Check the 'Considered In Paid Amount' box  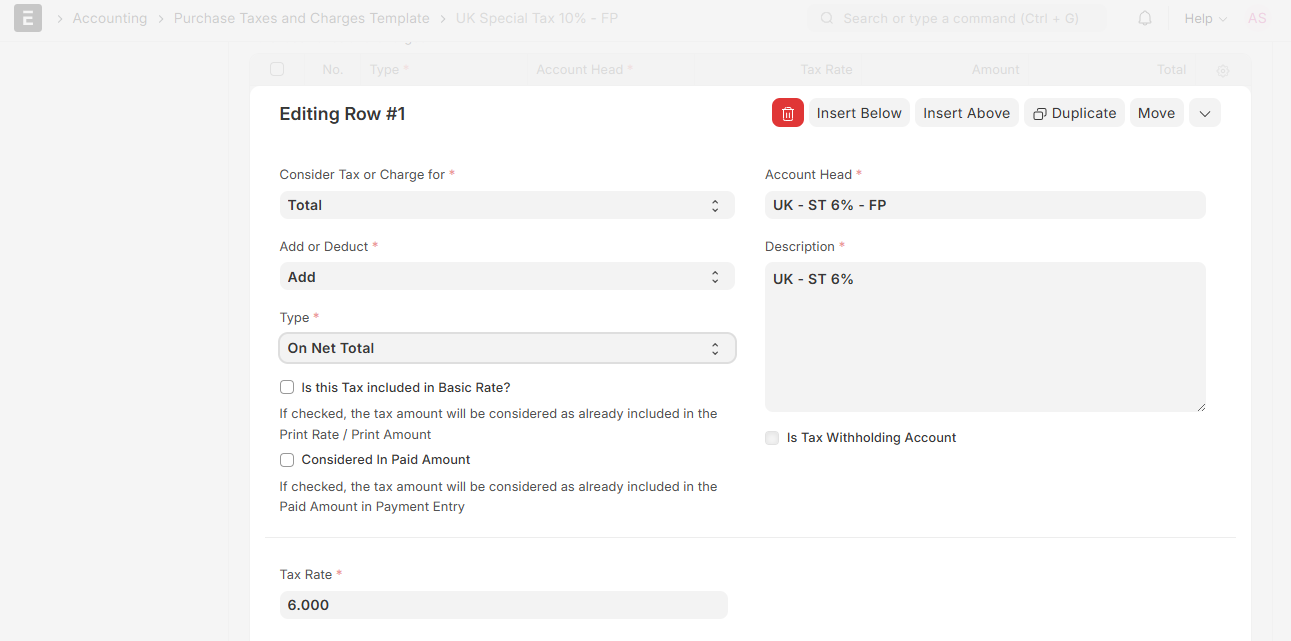[x=287, y=460]
